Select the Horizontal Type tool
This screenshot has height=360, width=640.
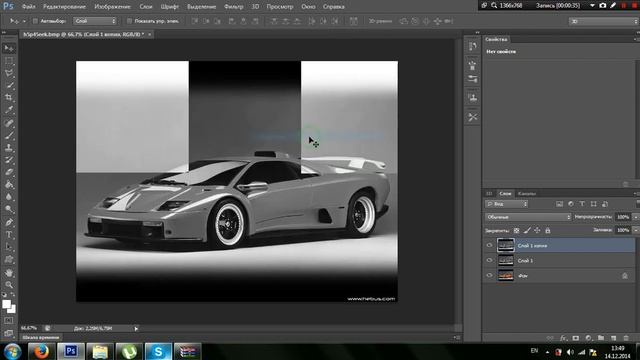pos(9,235)
